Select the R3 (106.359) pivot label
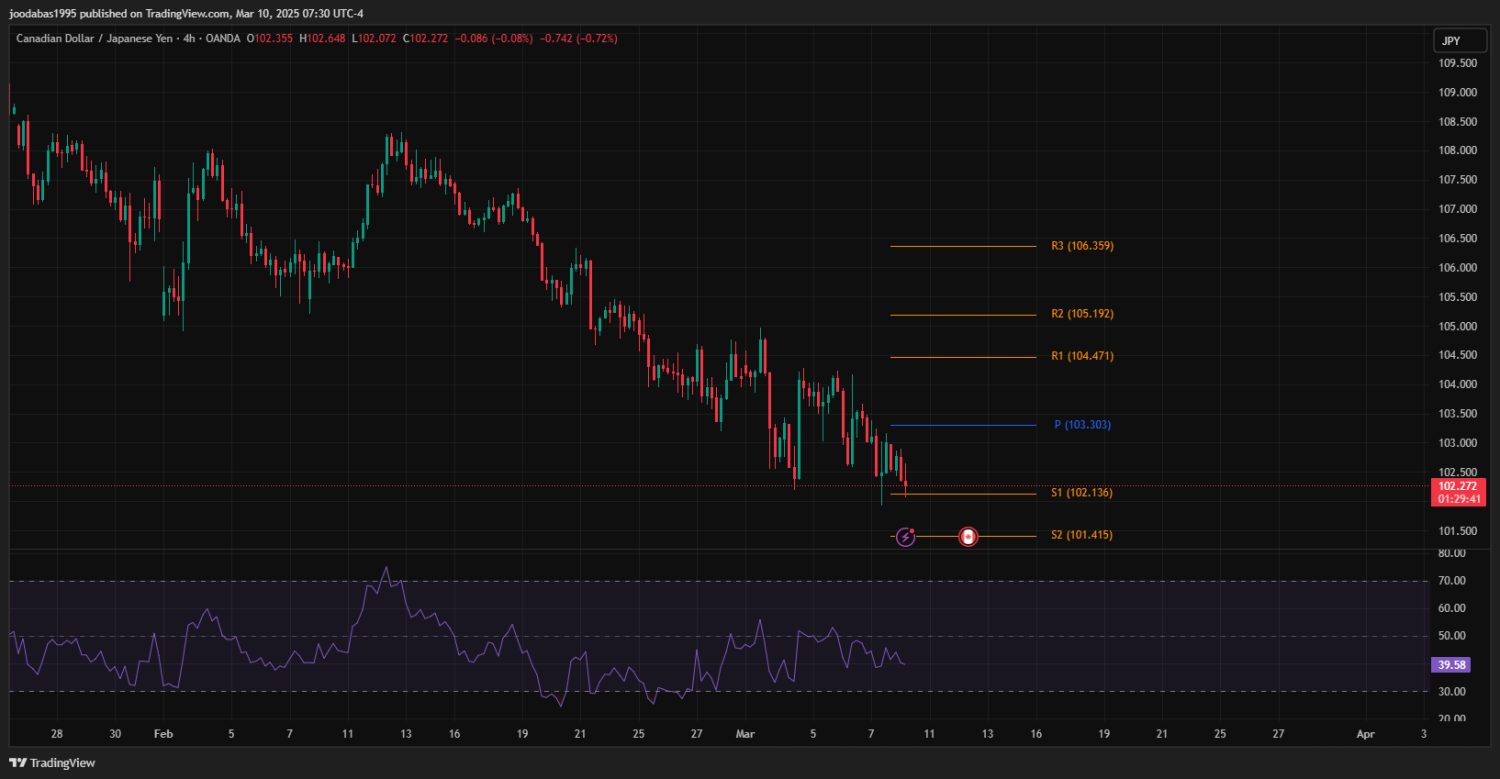The height and width of the screenshot is (779, 1500). pyautogui.click(x=1082, y=246)
